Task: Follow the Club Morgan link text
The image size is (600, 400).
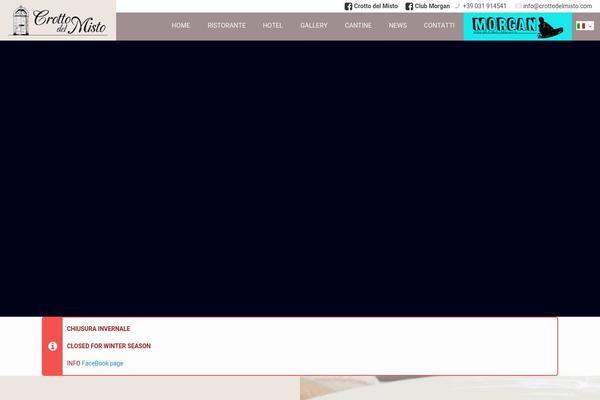Action: [x=432, y=6]
